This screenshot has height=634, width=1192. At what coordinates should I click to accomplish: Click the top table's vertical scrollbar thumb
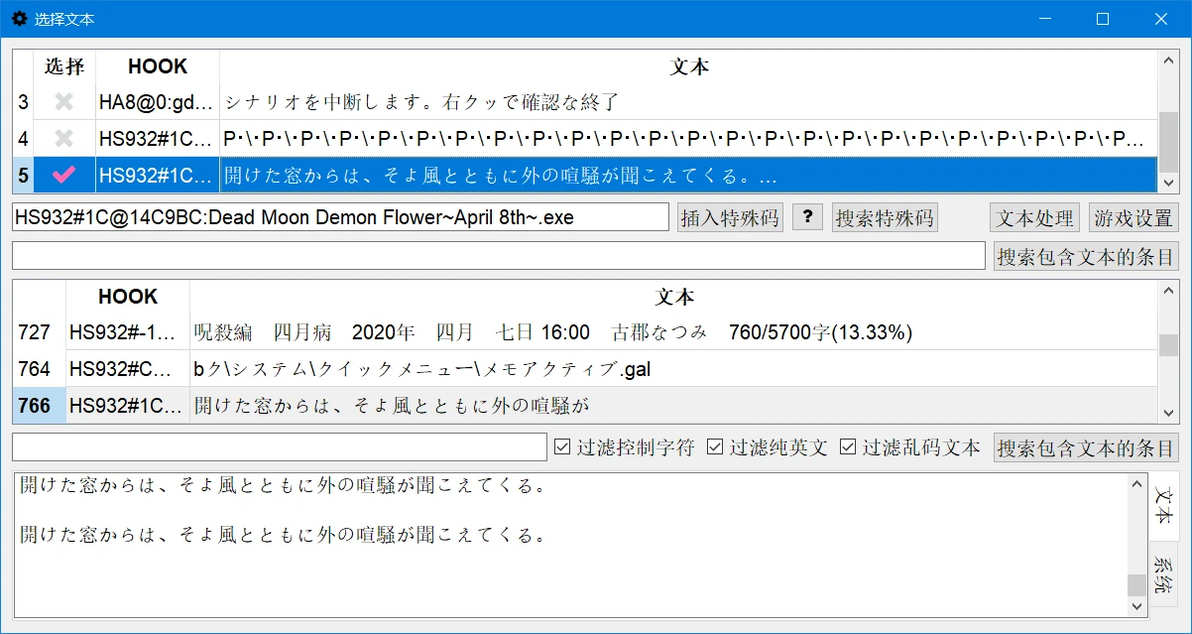point(1168,134)
